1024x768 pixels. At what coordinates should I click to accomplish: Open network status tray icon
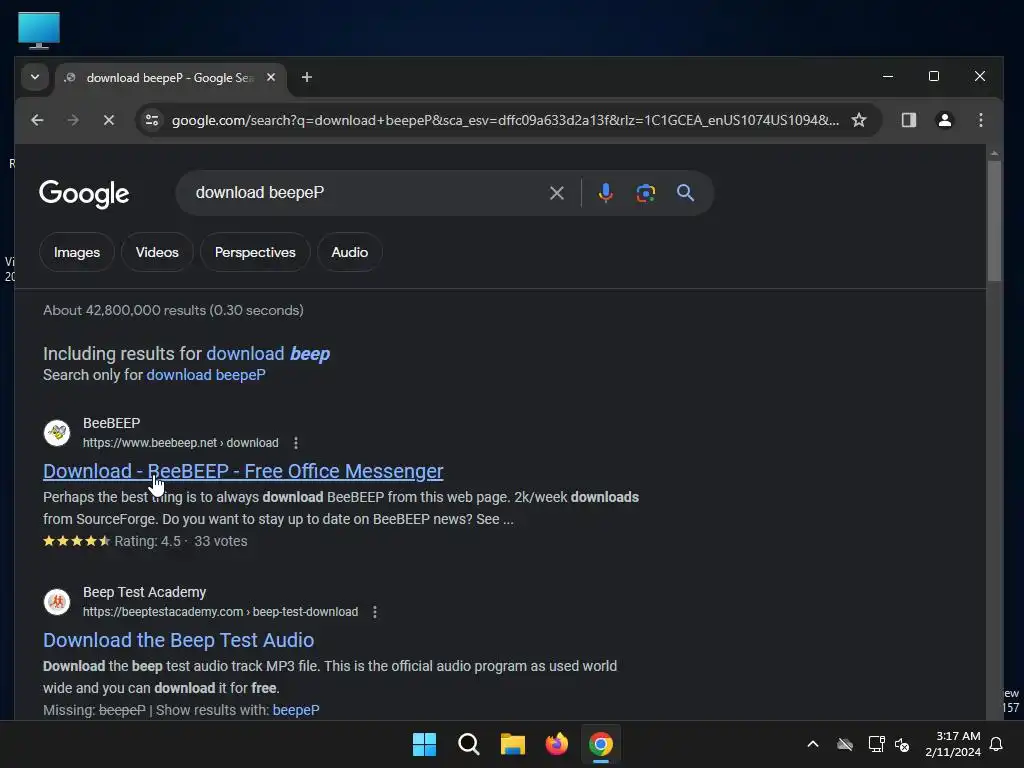pos(876,744)
